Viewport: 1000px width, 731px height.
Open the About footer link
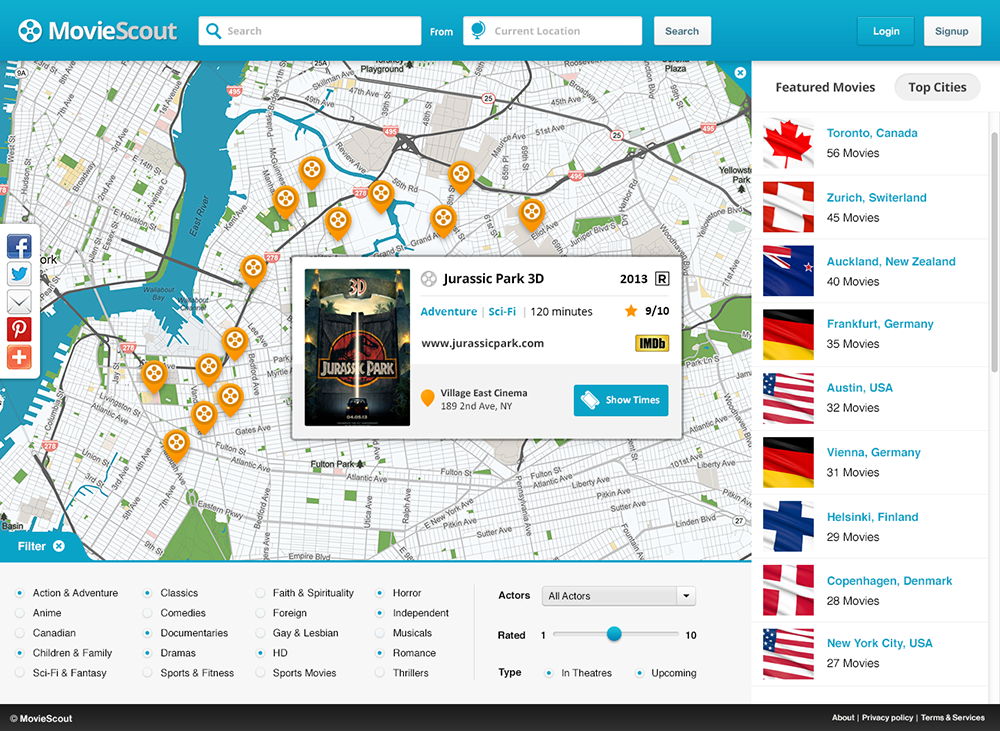click(x=842, y=718)
